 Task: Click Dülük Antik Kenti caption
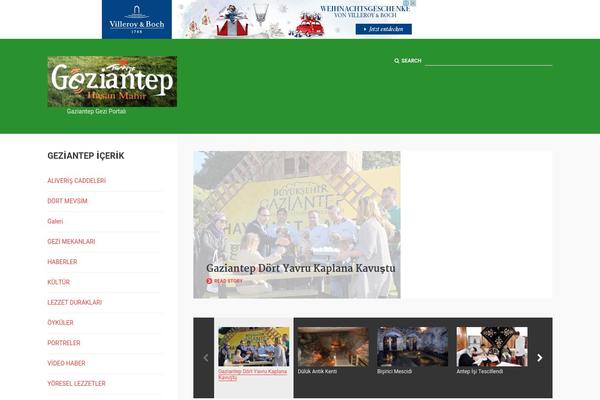click(x=317, y=371)
